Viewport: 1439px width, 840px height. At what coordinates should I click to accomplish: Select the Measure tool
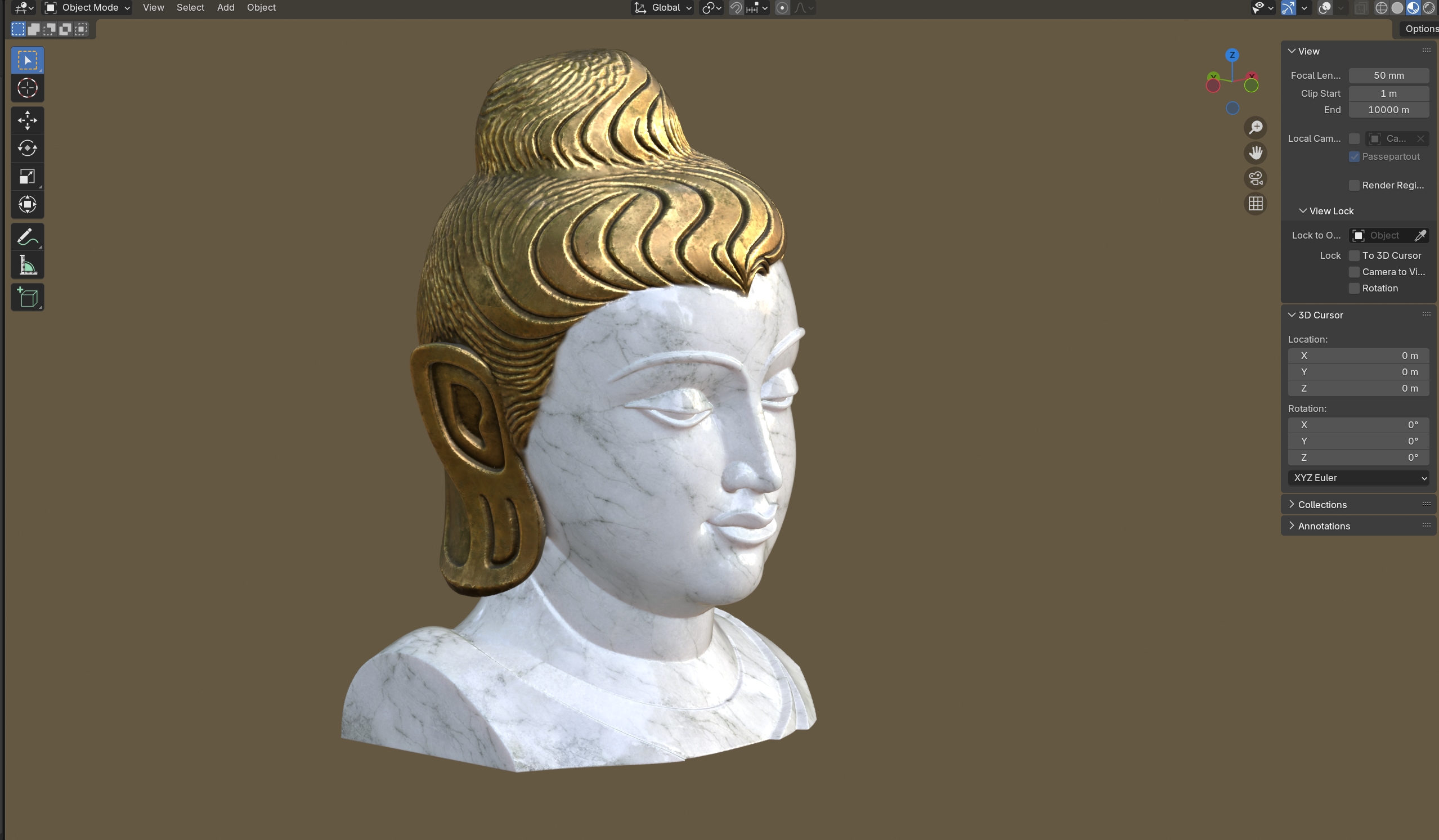click(x=27, y=266)
